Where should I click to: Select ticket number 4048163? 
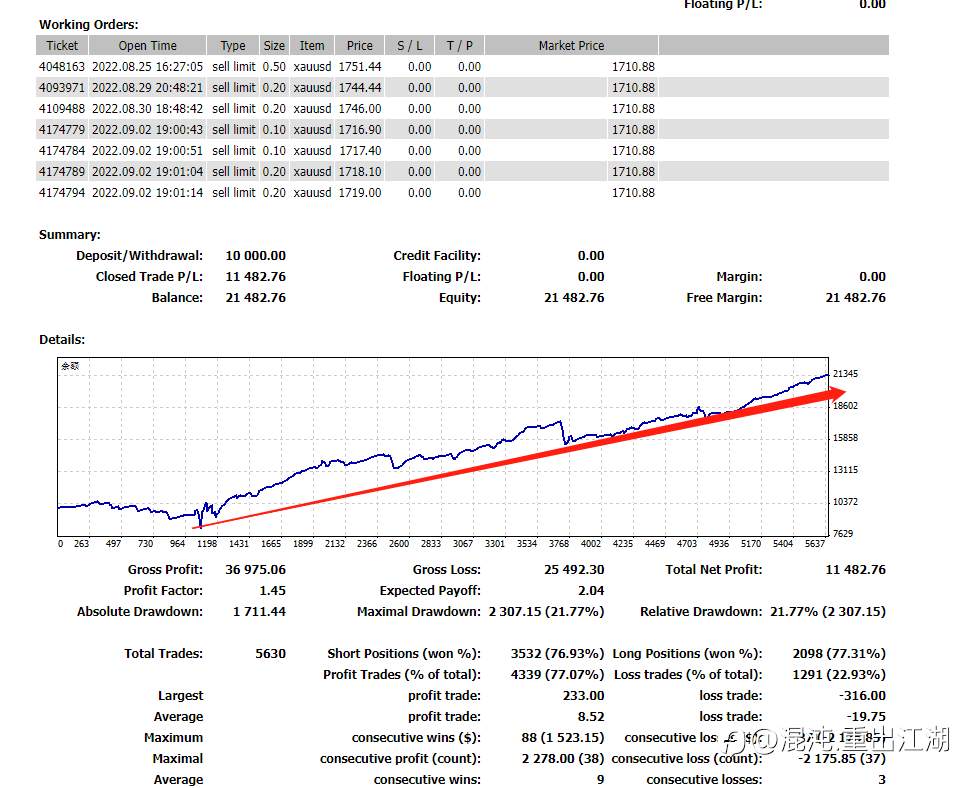click(62, 67)
